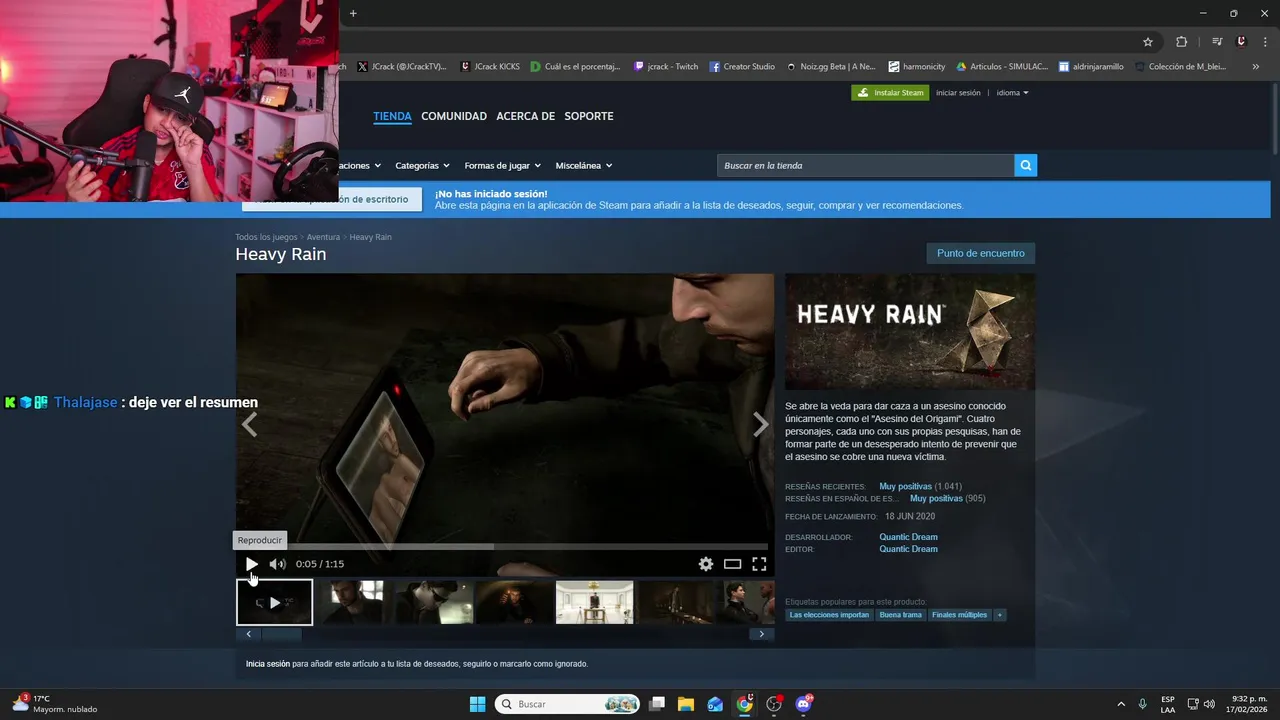1280x720 pixels.
Task: Expand more tags with the plus button
Action: tap(999, 615)
